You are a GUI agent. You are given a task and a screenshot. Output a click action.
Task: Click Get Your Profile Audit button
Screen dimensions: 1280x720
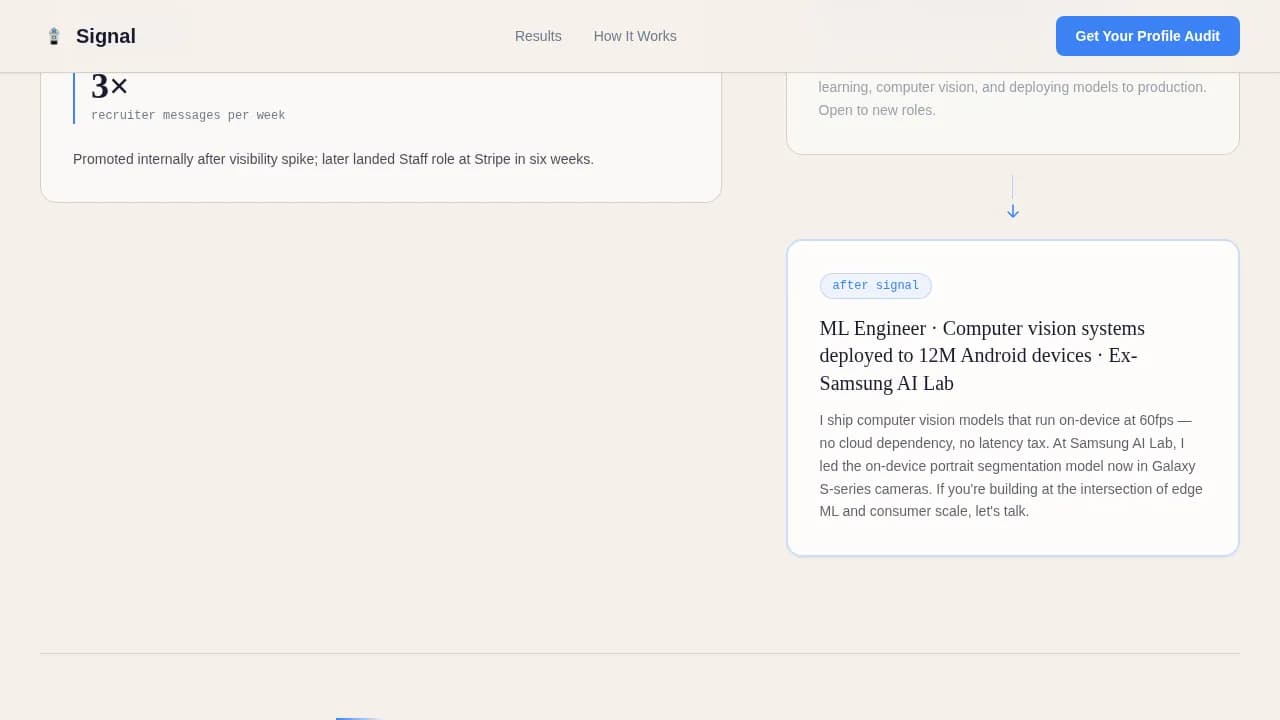click(x=1148, y=36)
